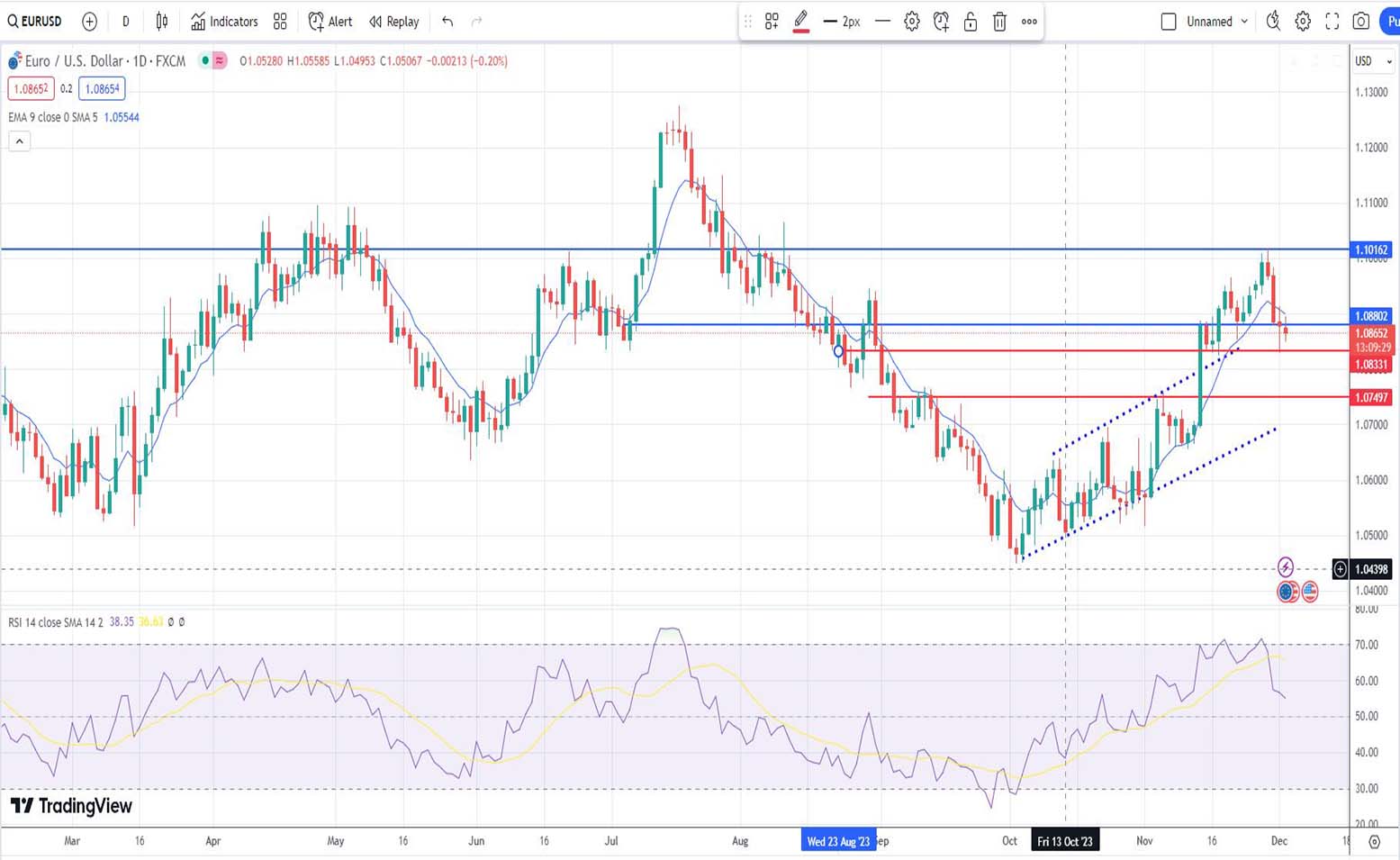Toggle the green market status indicator
Screen dimensions: 1400x860
(x=205, y=61)
